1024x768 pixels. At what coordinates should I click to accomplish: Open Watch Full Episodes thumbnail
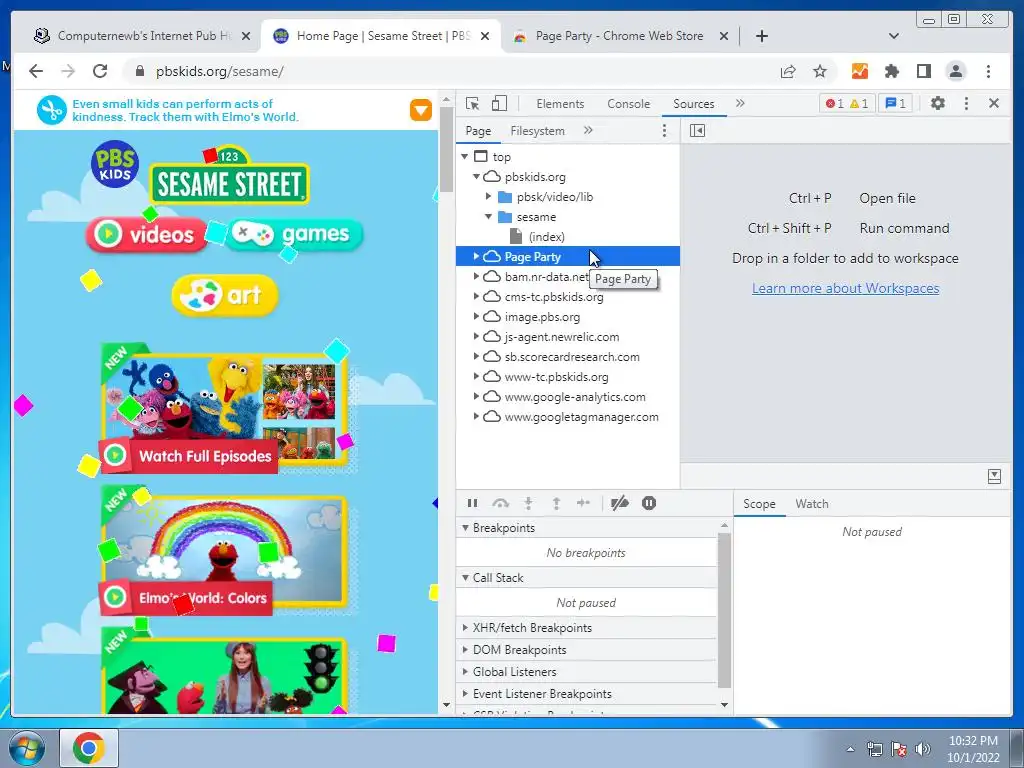[224, 410]
